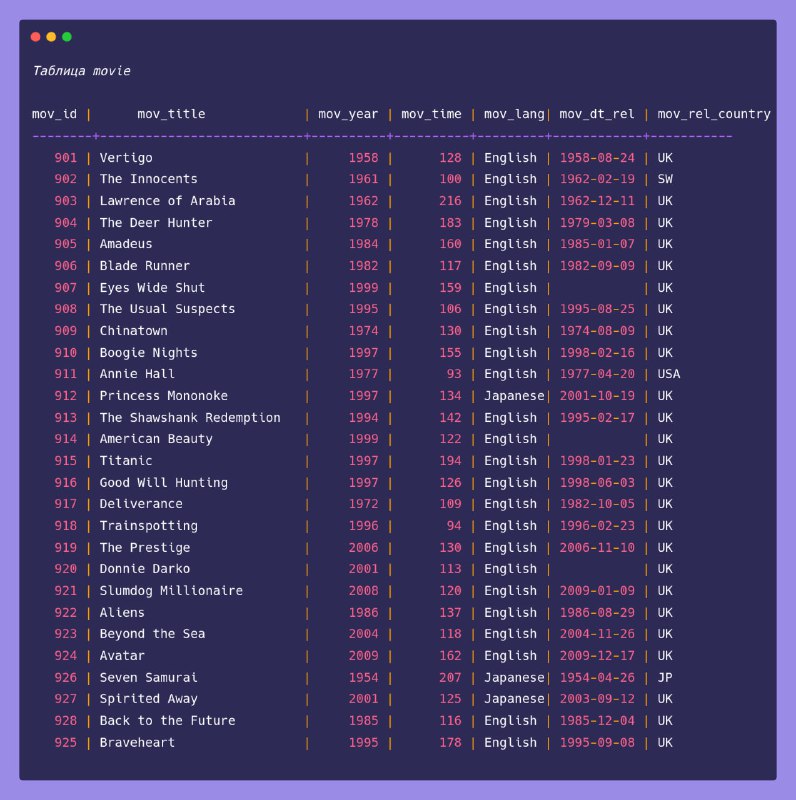The image size is (796, 800).
Task: Select the title Back to the Future
Action: tap(167, 721)
